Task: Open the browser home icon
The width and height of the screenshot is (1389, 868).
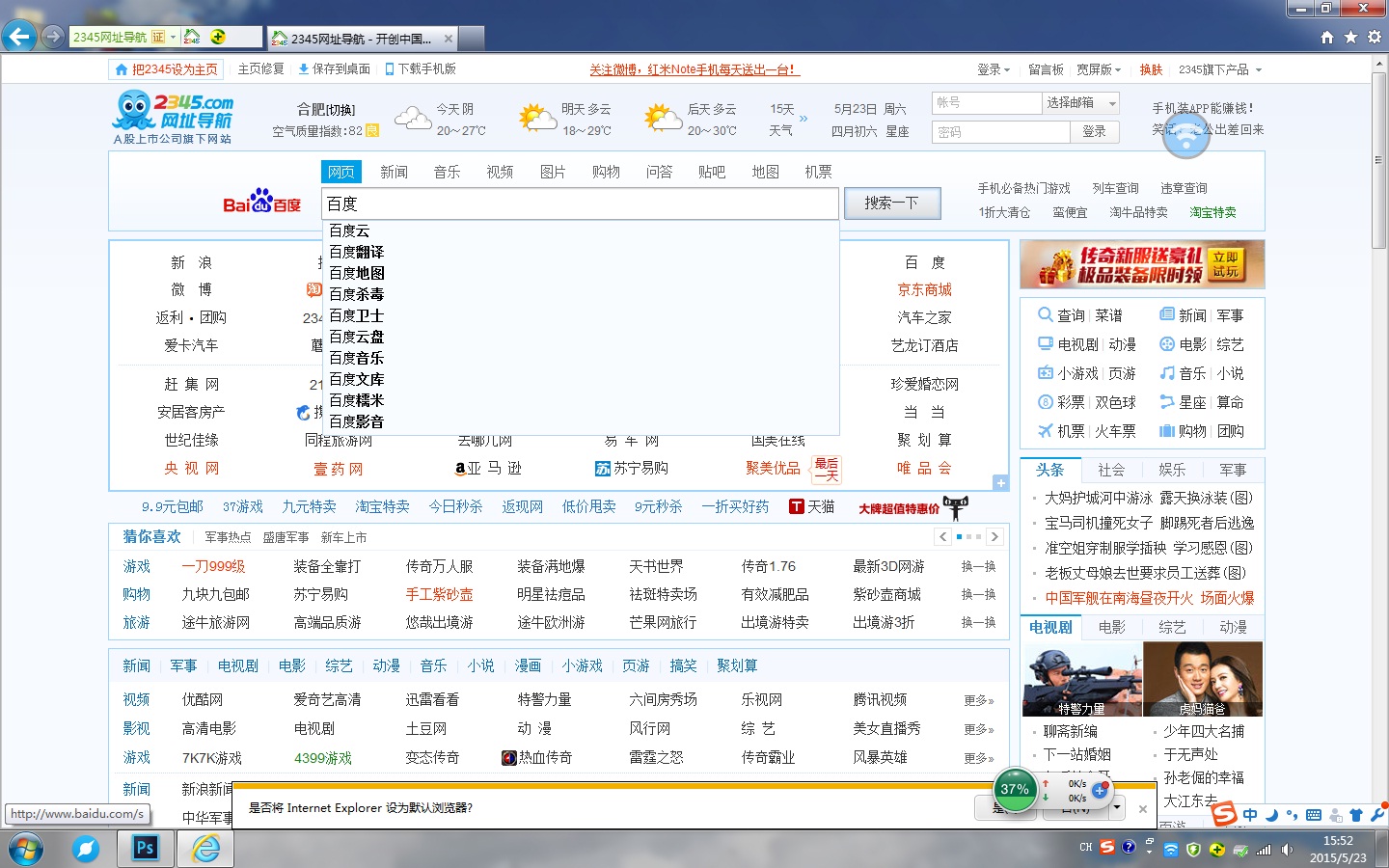Action: coord(1327,37)
